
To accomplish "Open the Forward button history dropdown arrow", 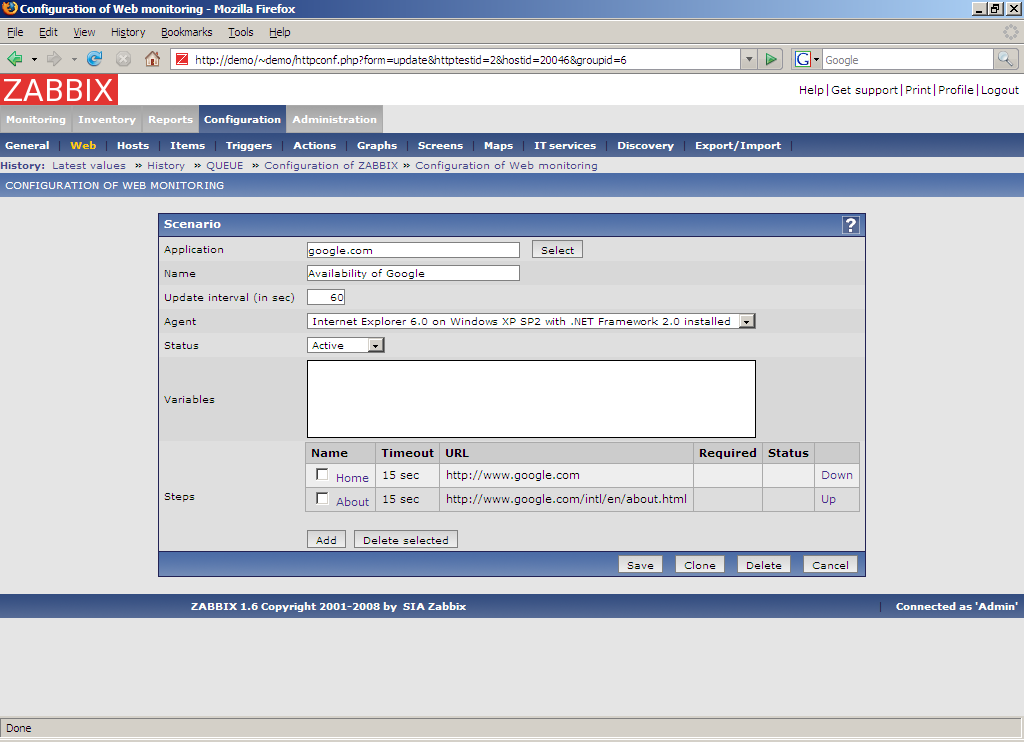I will 74,59.
